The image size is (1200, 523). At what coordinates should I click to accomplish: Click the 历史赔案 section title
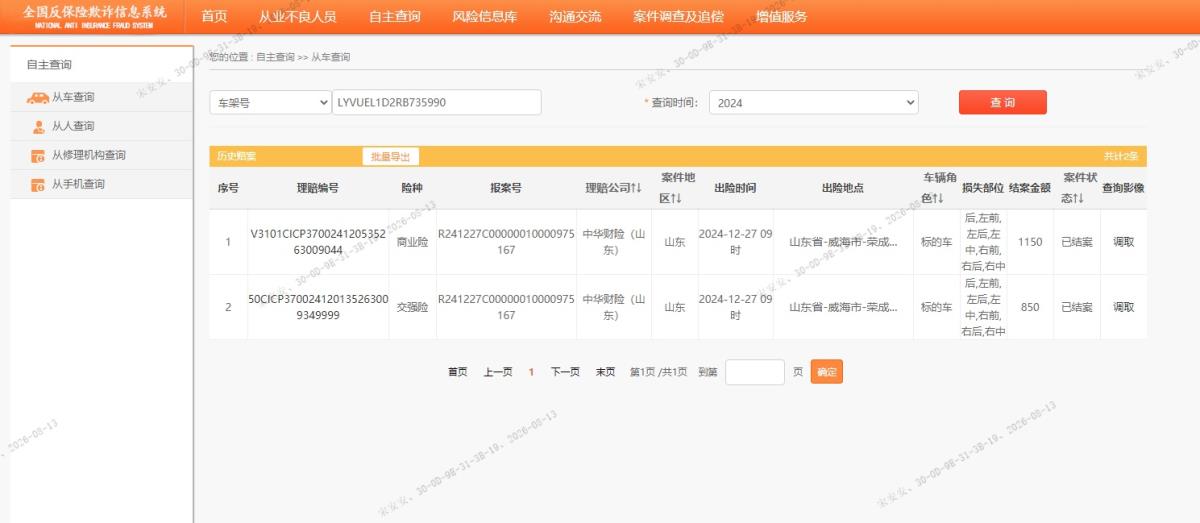tap(236, 156)
